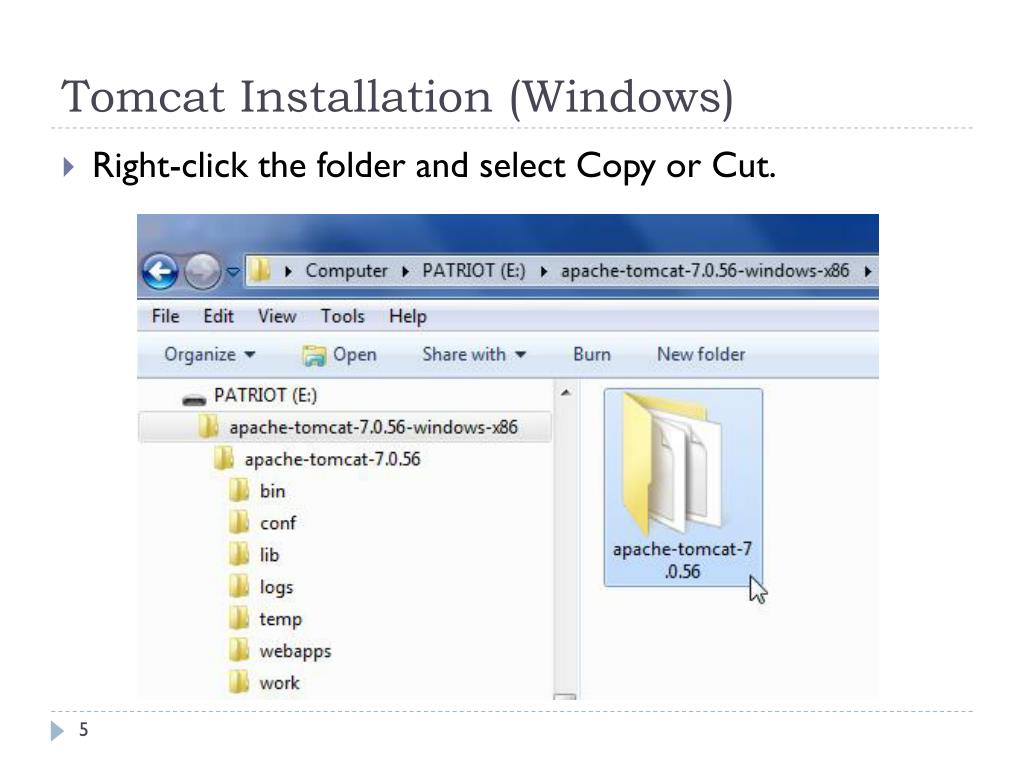Screen dimensions: 1024x768
Task: Open the View menu
Action: pyautogui.click(x=277, y=316)
